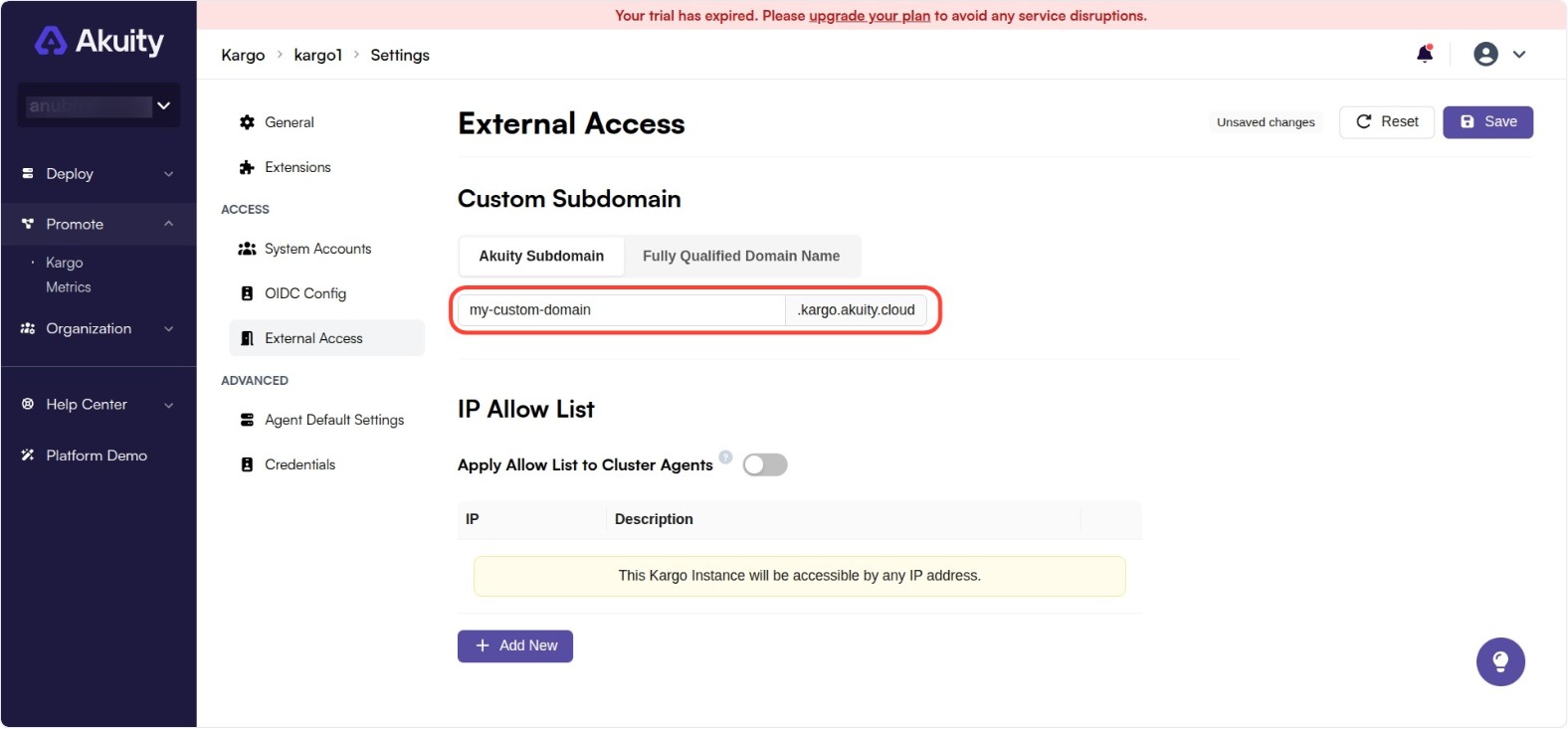
Task: Open General settings via gear icon
Action: click(x=246, y=121)
